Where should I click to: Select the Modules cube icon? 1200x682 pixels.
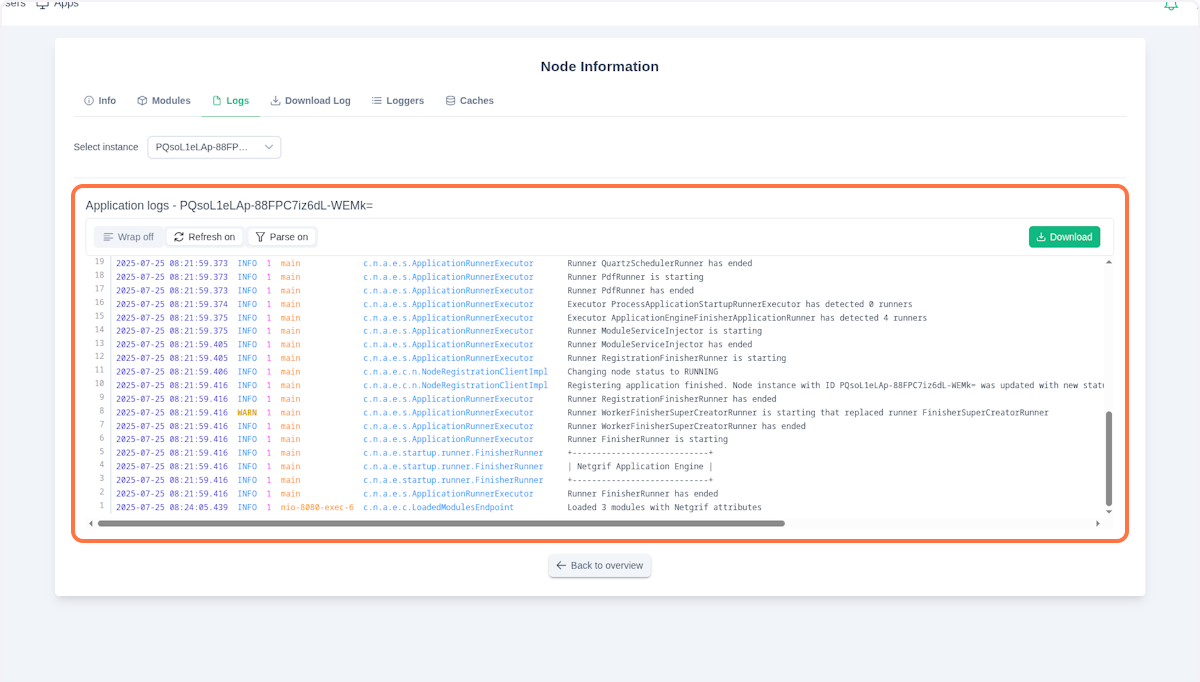click(142, 100)
